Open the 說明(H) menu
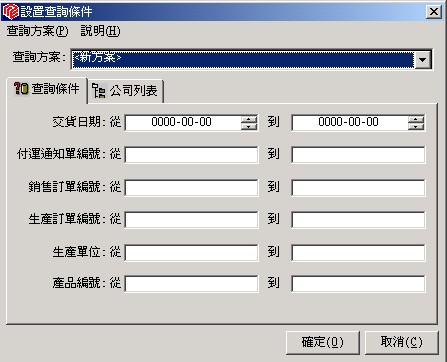447x362 pixels. 100,31
